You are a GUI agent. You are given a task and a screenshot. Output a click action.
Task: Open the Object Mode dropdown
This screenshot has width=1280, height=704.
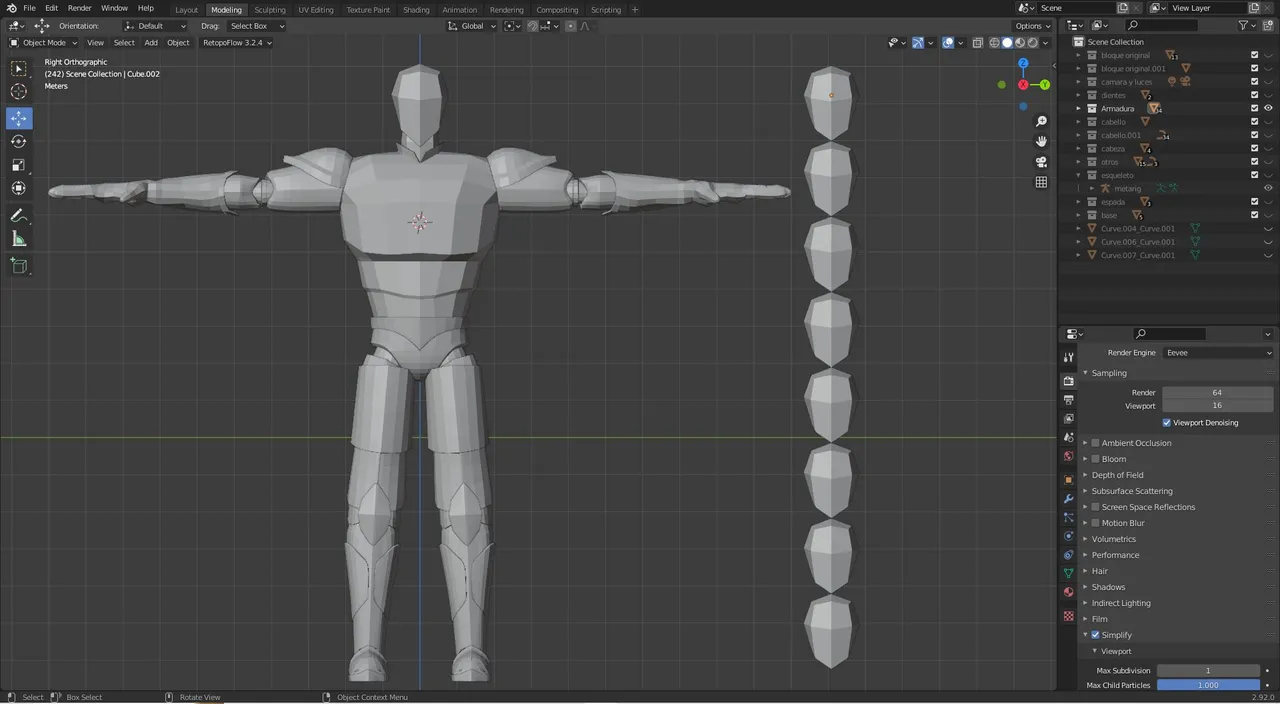[x=42, y=43]
